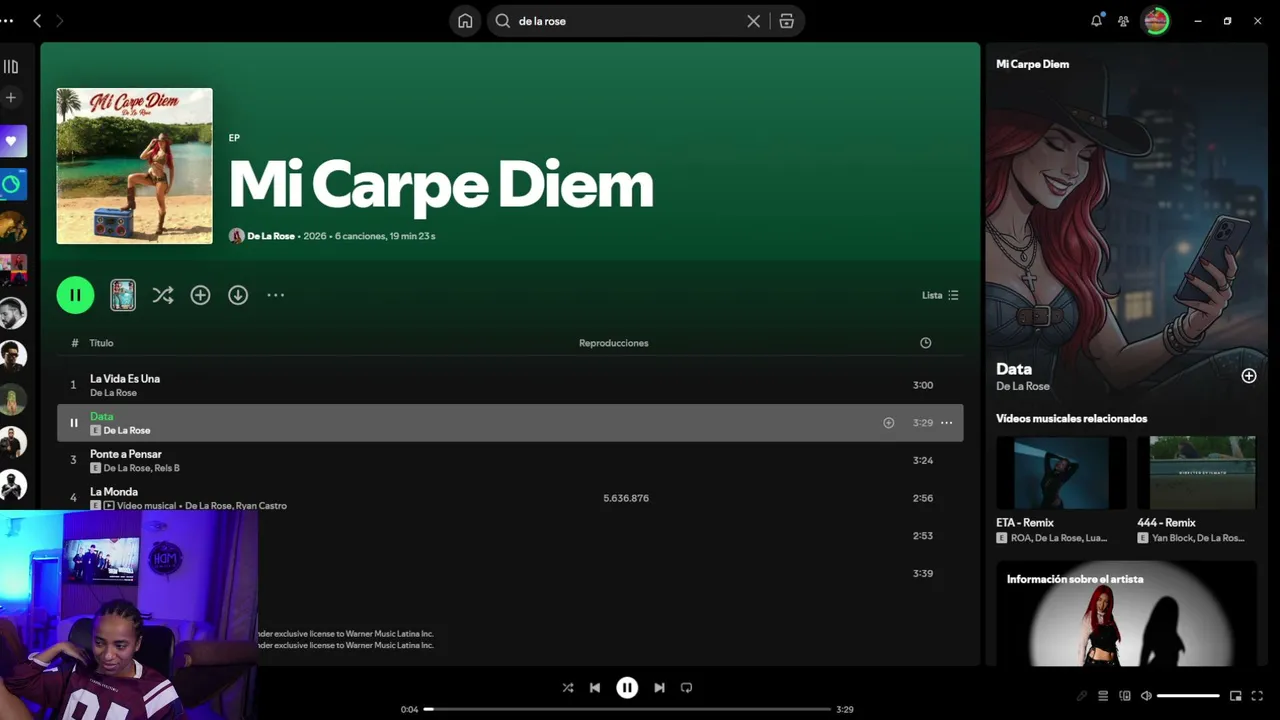Pause track Data in the track list

73,423
